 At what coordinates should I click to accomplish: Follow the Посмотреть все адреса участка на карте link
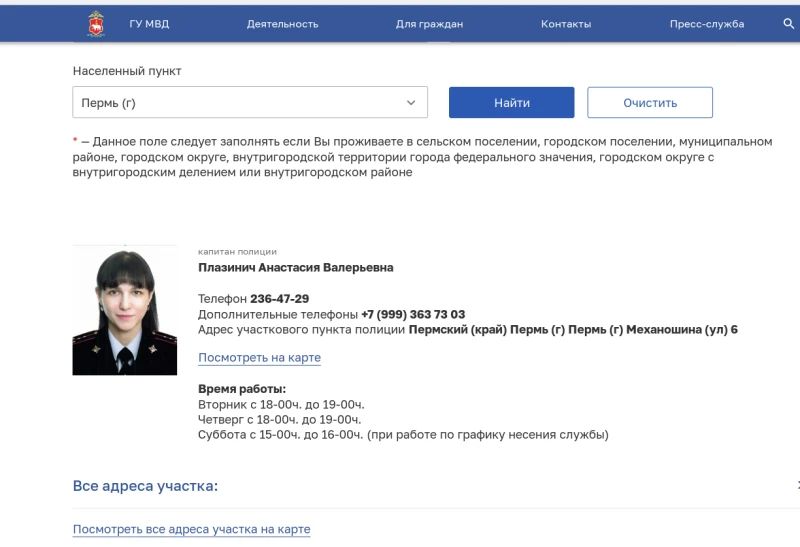tap(191, 529)
